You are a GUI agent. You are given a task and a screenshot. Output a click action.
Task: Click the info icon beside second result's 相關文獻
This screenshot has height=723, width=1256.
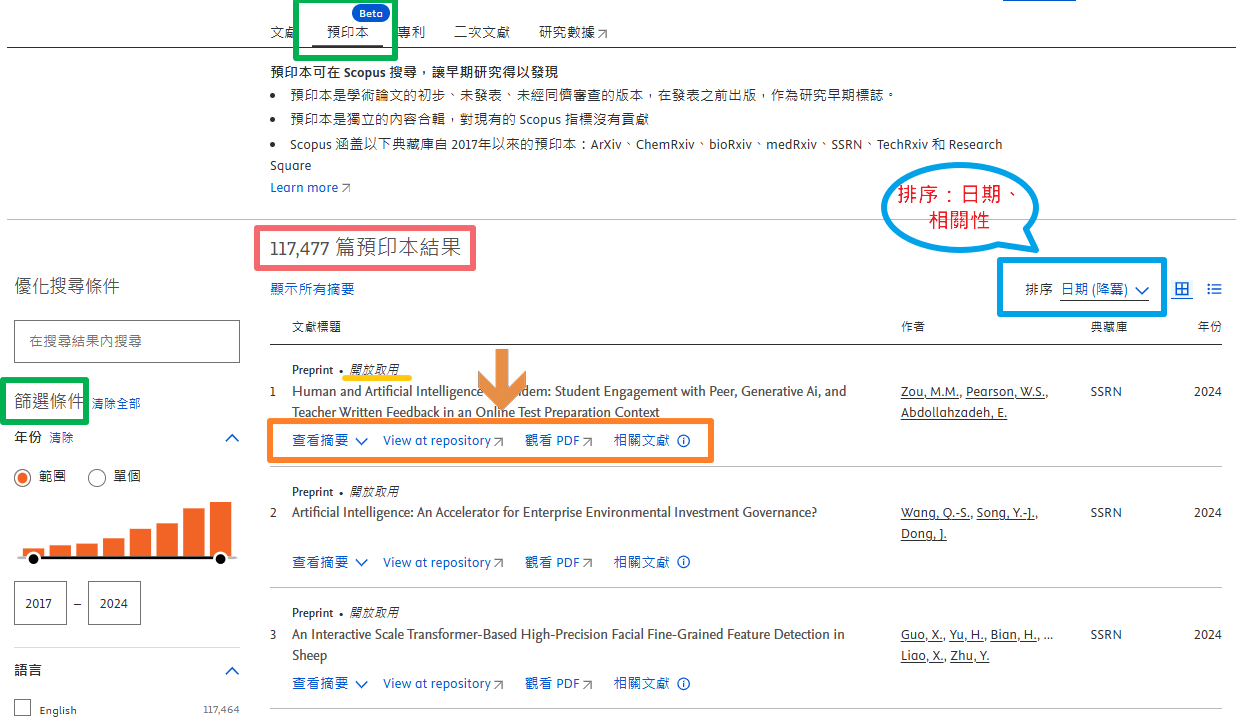pos(683,562)
